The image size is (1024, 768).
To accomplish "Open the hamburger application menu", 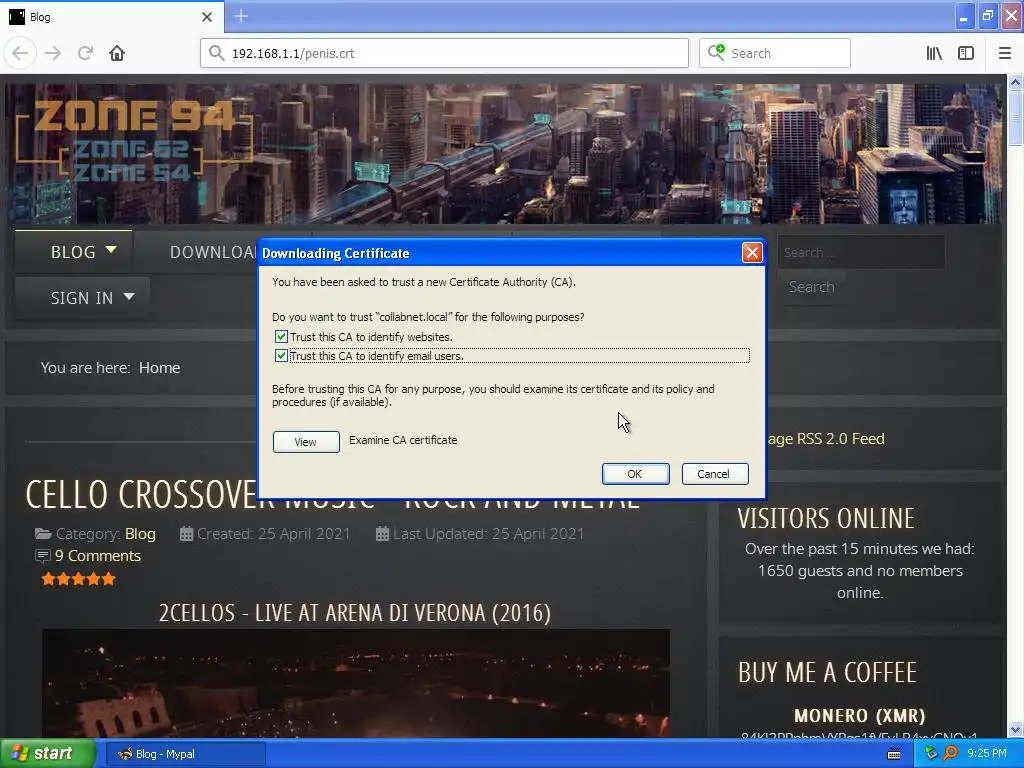I will tap(1005, 53).
